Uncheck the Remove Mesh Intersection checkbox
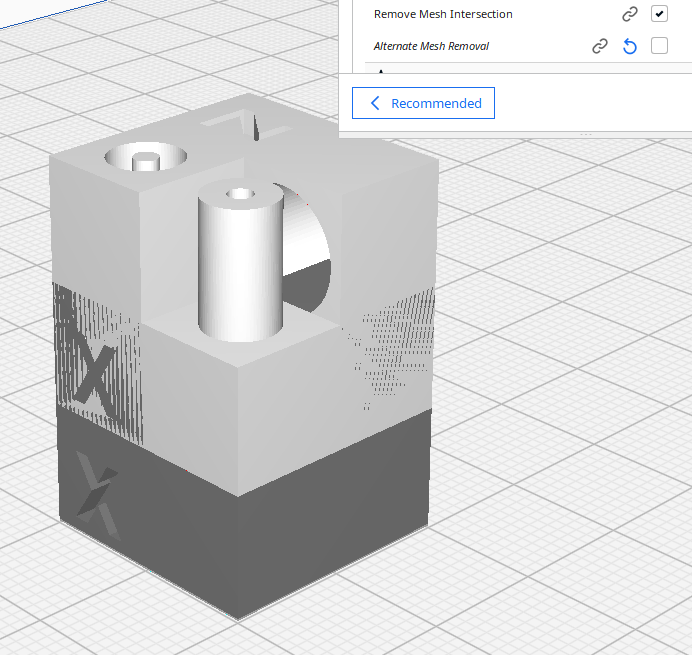This screenshot has width=692, height=655. point(659,14)
